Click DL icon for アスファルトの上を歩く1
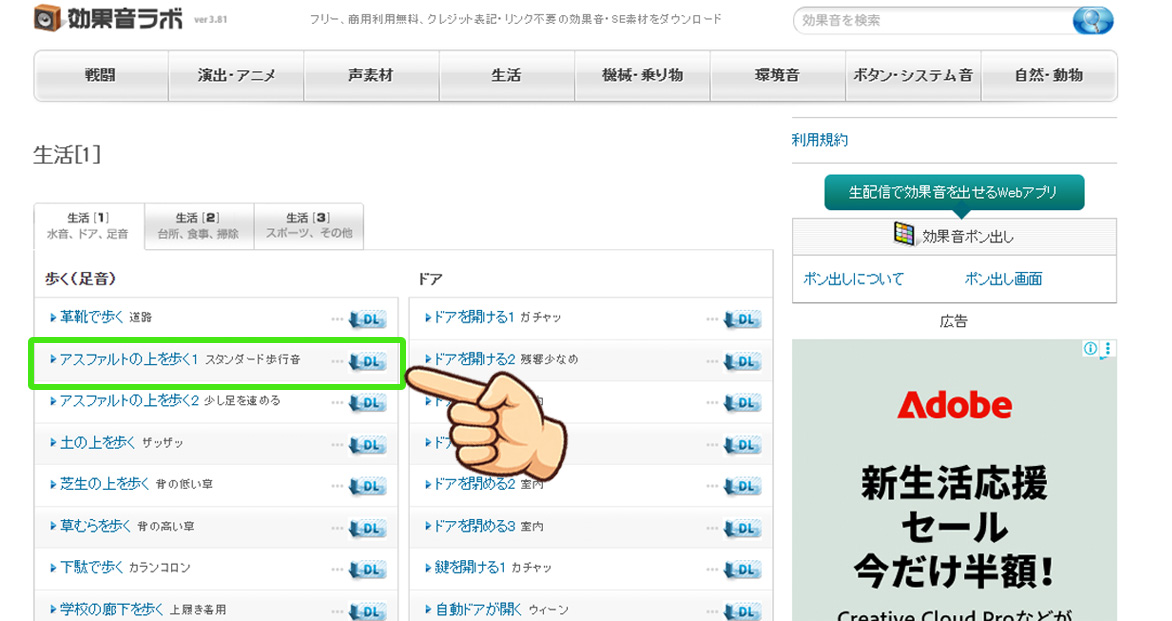Screen dimensions: 1172x621 tap(367, 362)
